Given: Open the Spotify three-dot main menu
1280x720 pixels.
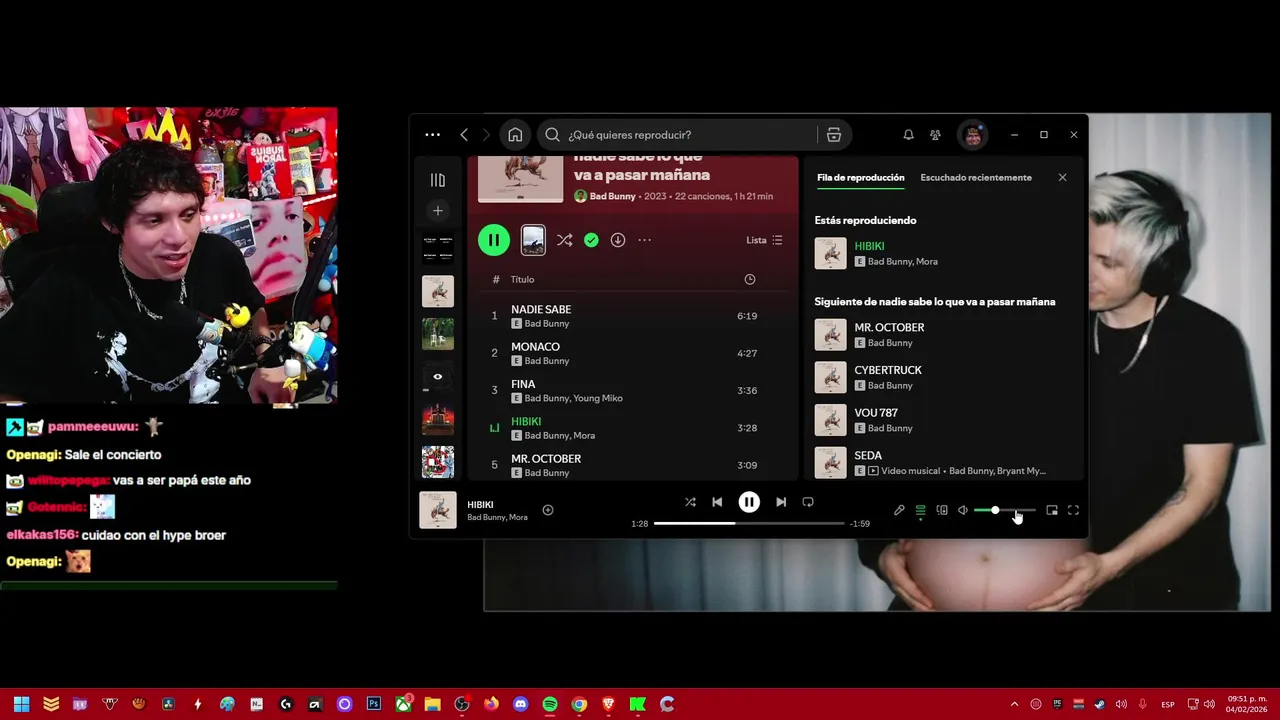Looking at the screenshot, I should coord(432,135).
